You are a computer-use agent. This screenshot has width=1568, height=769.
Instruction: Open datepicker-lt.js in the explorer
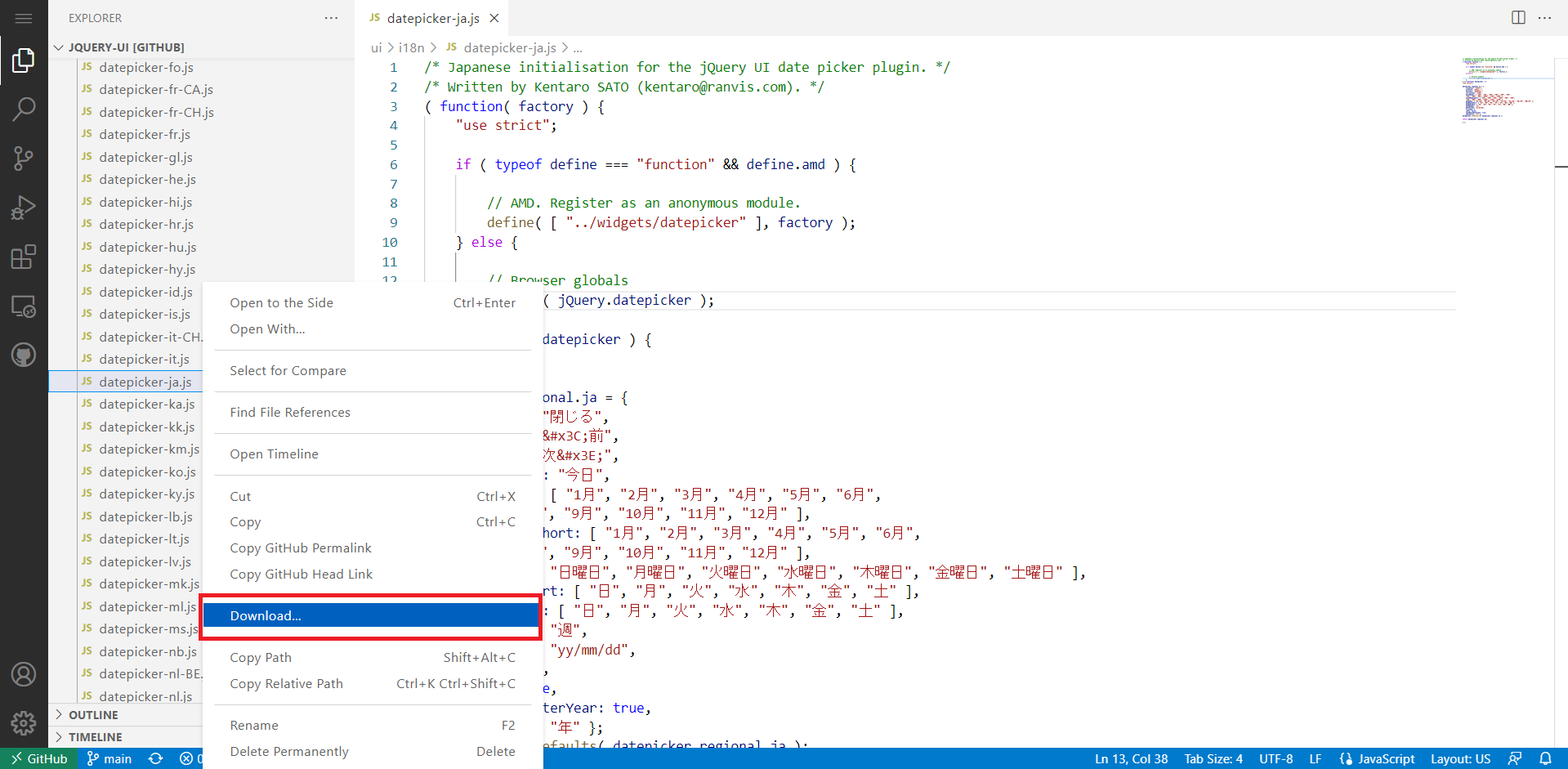[126, 539]
